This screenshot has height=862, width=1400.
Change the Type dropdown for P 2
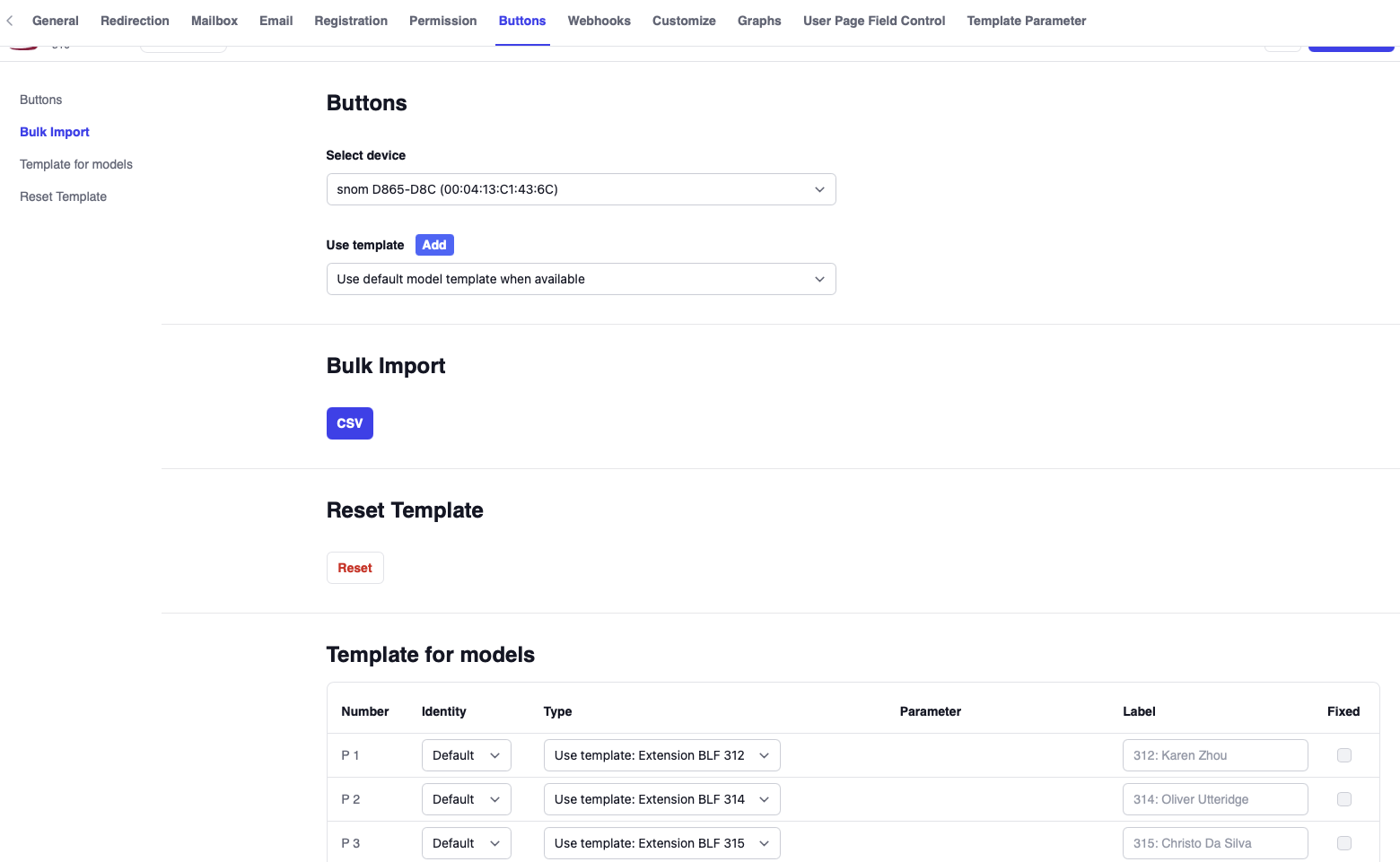click(661, 798)
